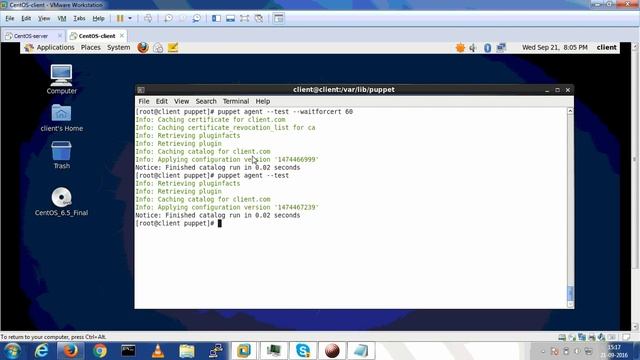Enter full screen mode icon
This screenshot has width=640, height=360.
tap(244, 18)
